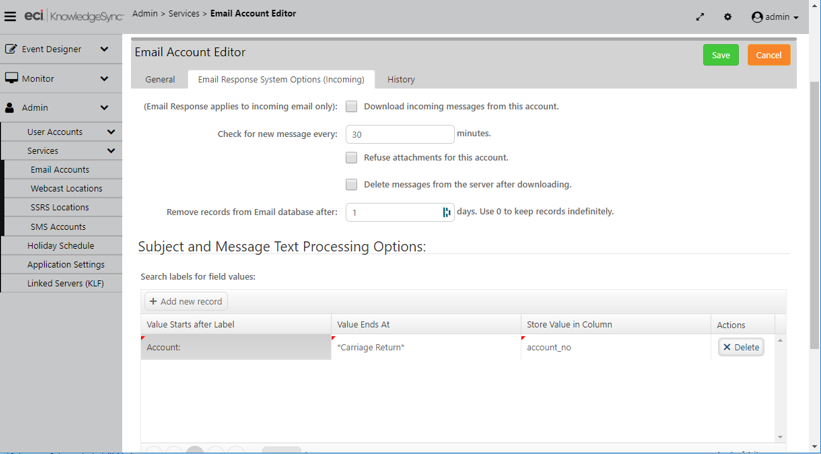
Task: Open the settings gear icon
Action: coord(727,17)
